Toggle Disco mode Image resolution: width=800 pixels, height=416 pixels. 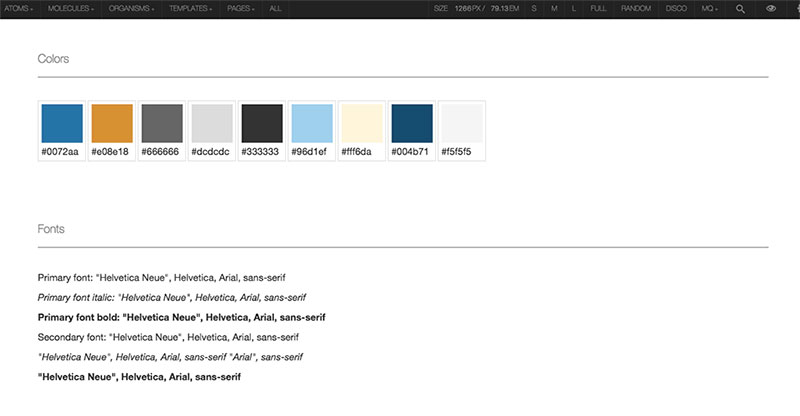[676, 8]
